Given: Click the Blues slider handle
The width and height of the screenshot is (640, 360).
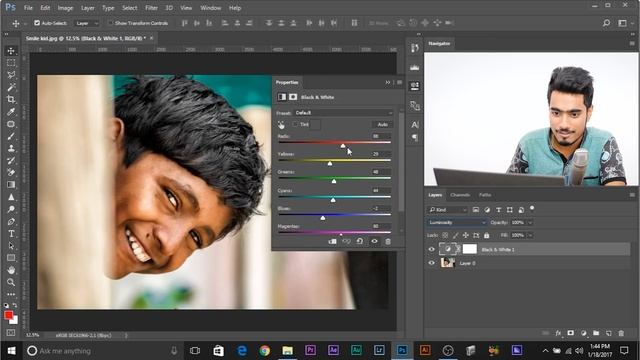Looking at the screenshot, I should (x=323, y=218).
